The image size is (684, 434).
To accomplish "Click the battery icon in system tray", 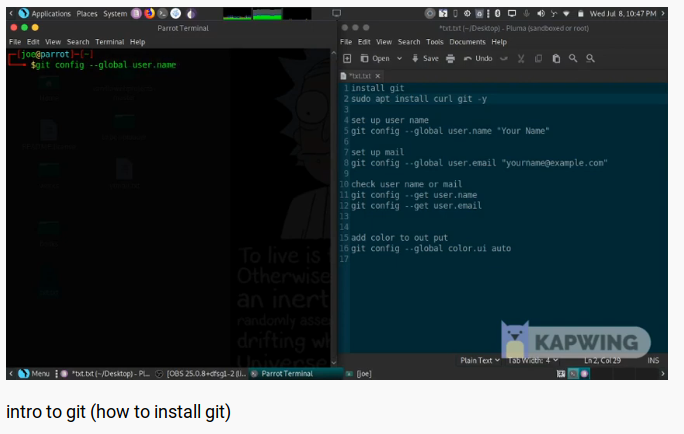I will (x=581, y=14).
